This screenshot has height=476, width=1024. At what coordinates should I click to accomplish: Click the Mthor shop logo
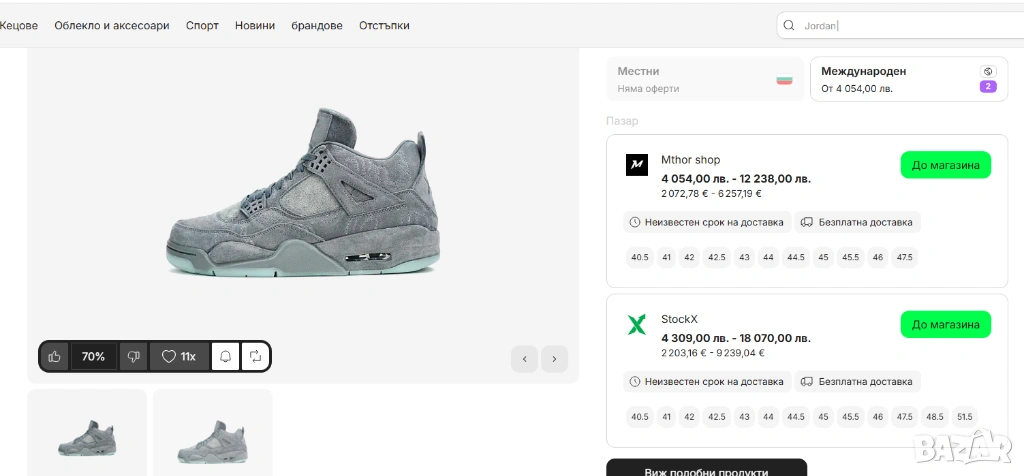(x=637, y=165)
